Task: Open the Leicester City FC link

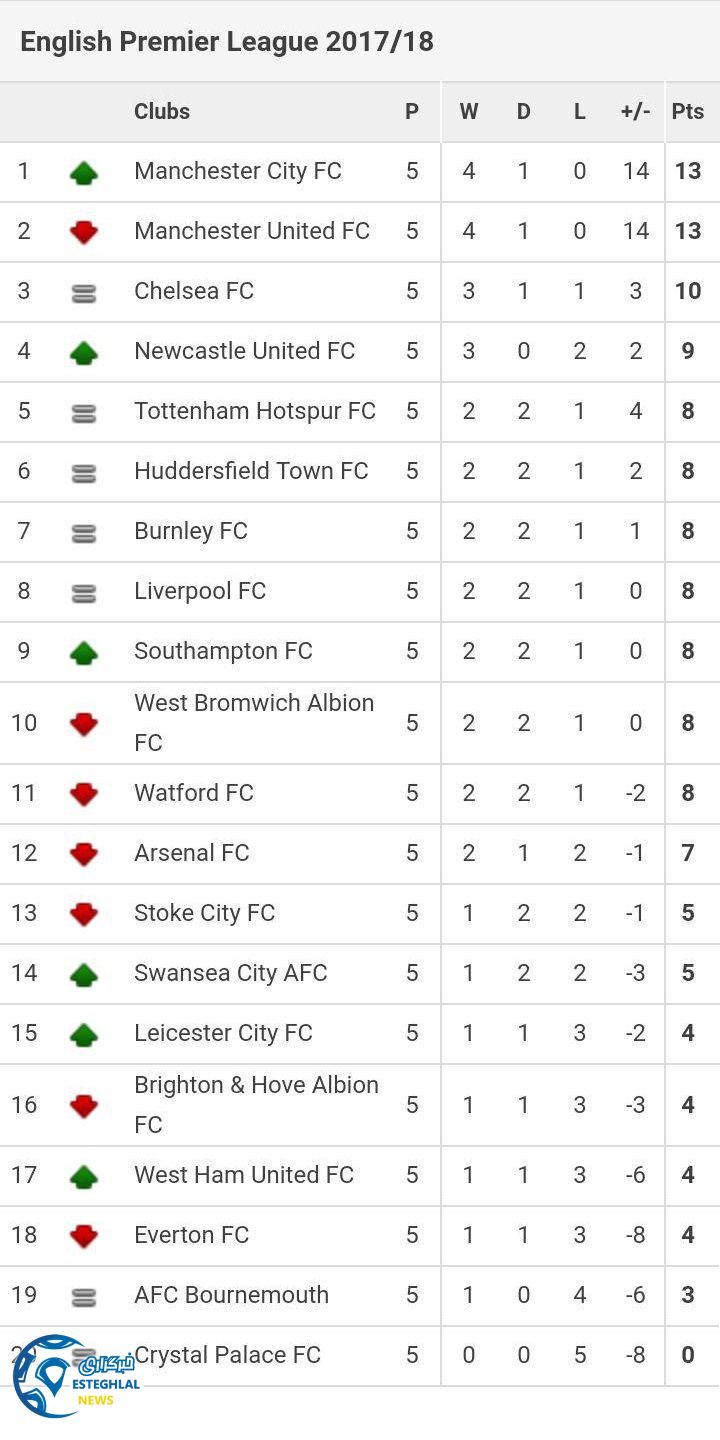Action: pyautogui.click(x=223, y=1033)
